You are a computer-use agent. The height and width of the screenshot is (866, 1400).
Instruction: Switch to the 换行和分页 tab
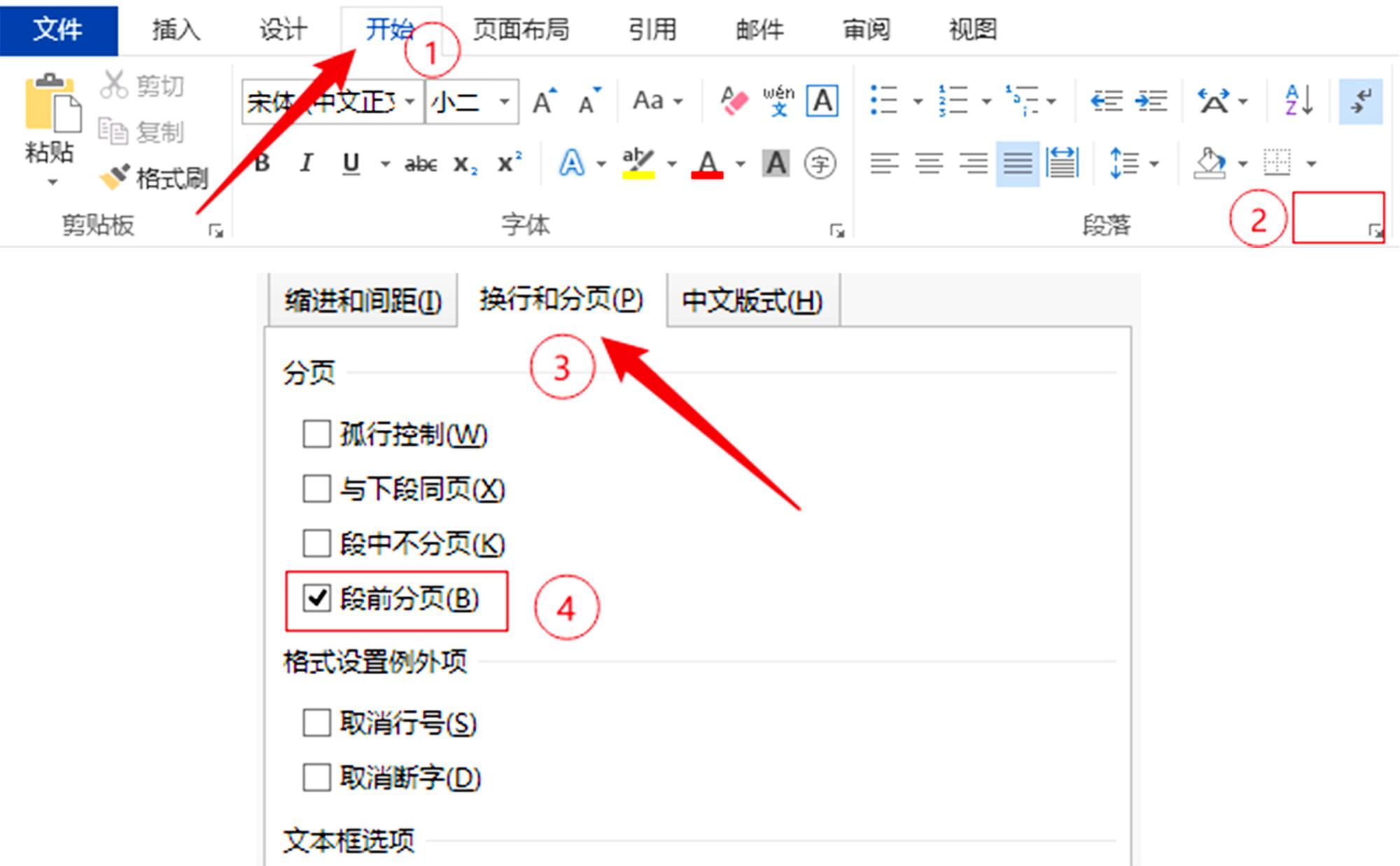[560, 300]
